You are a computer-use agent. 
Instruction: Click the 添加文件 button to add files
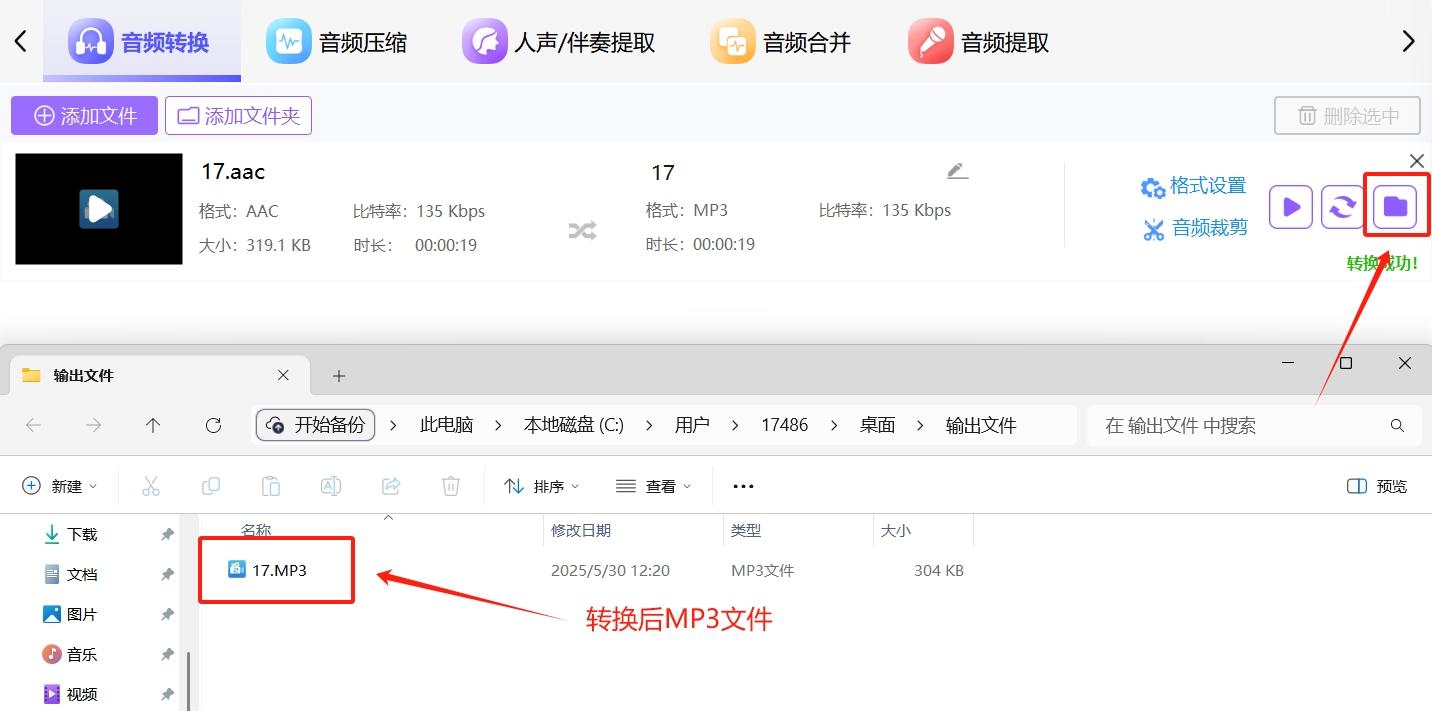84,115
